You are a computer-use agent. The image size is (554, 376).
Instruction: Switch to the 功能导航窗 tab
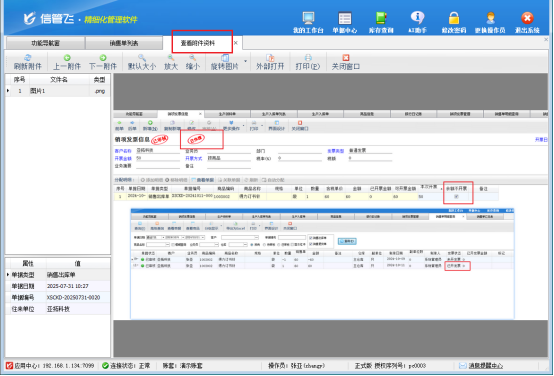(x=45, y=43)
